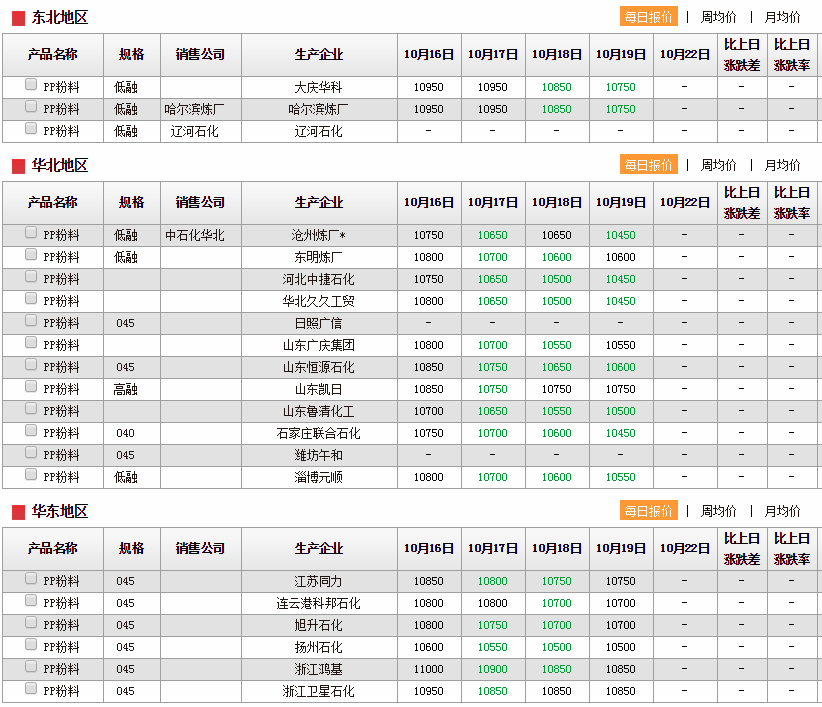Click 10月22日 header in 东北地区 table
Image resolution: width=822 pixels, height=707 pixels.
[685, 54]
